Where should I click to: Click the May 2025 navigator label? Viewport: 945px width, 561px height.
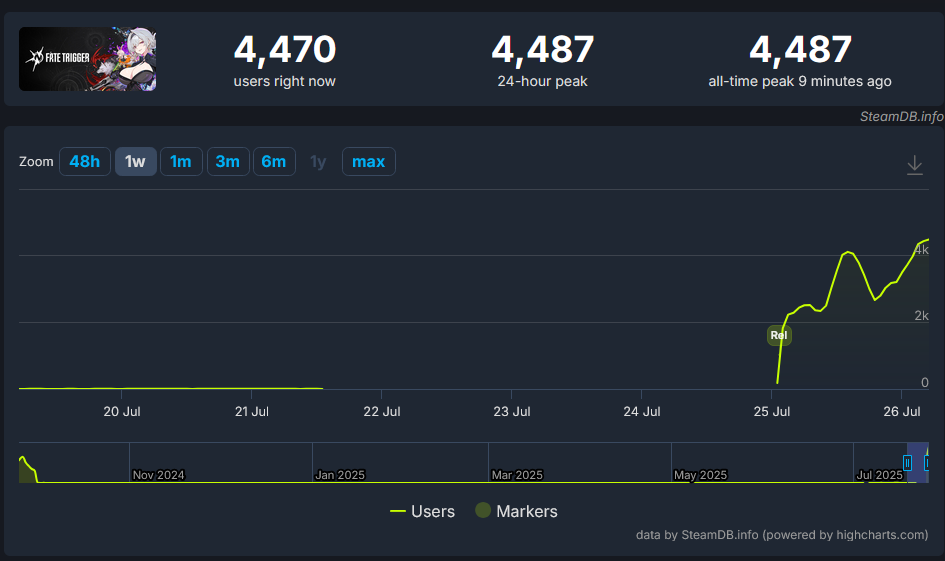(700, 475)
